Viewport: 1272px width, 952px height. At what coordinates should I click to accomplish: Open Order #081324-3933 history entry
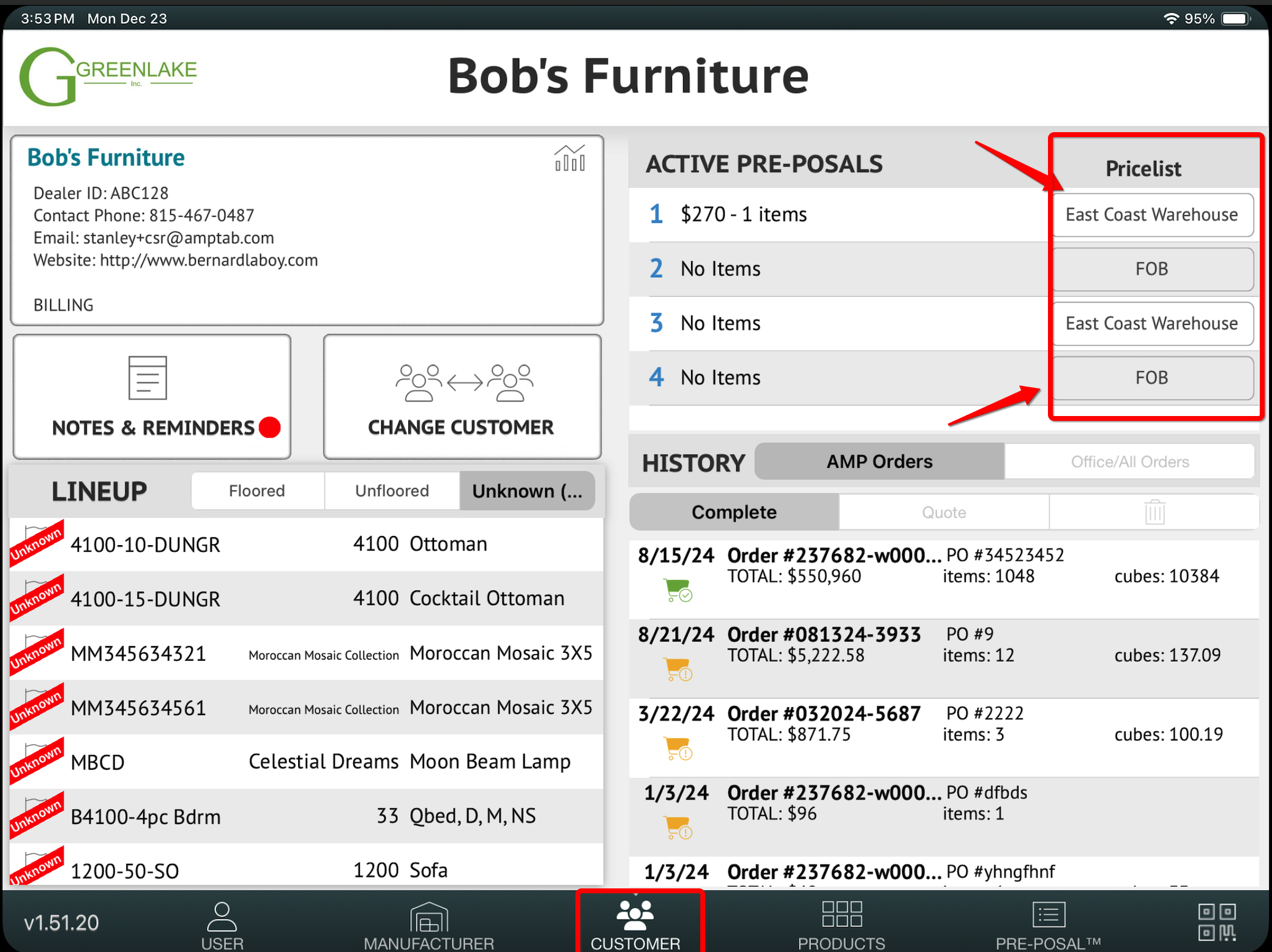(823, 635)
